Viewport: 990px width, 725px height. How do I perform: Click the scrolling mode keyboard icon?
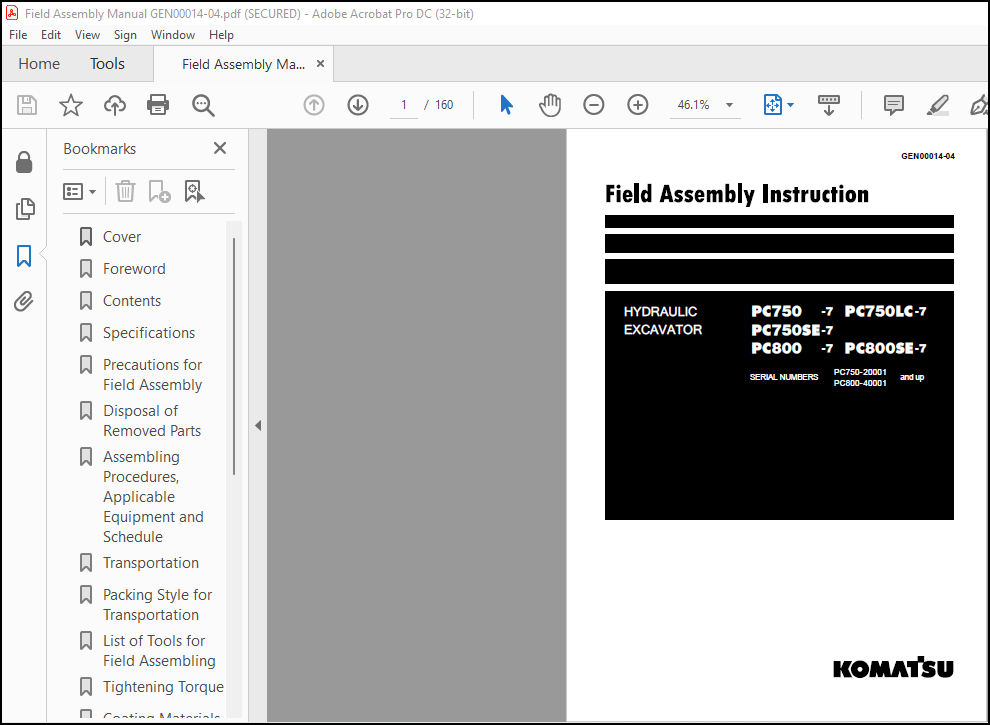pyautogui.click(x=828, y=105)
